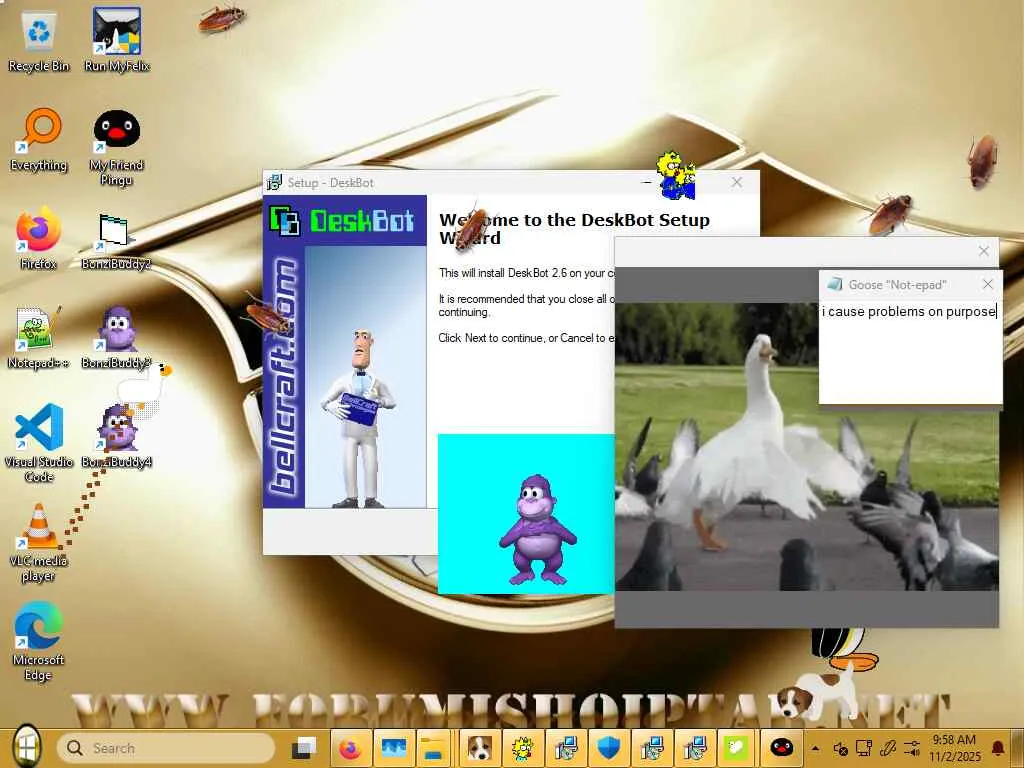This screenshot has width=1024, height=768.
Task: Launch the Run MyFelix shortcut
Action: coord(117,40)
